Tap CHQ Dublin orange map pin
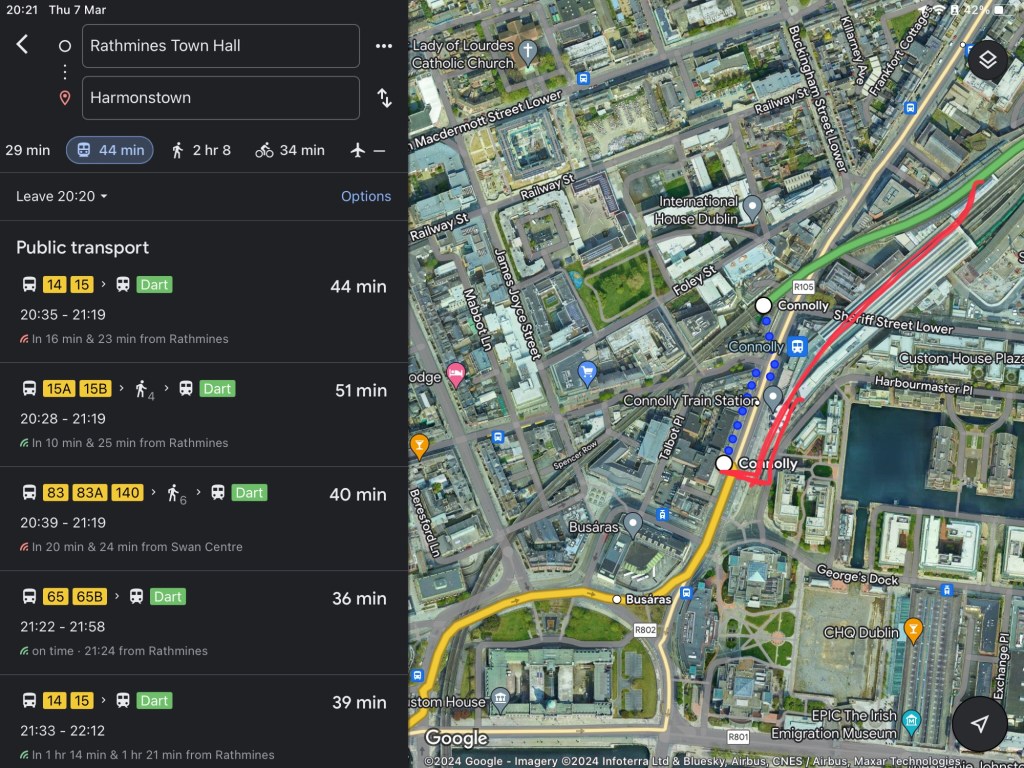The height and width of the screenshot is (768, 1024). click(x=913, y=629)
